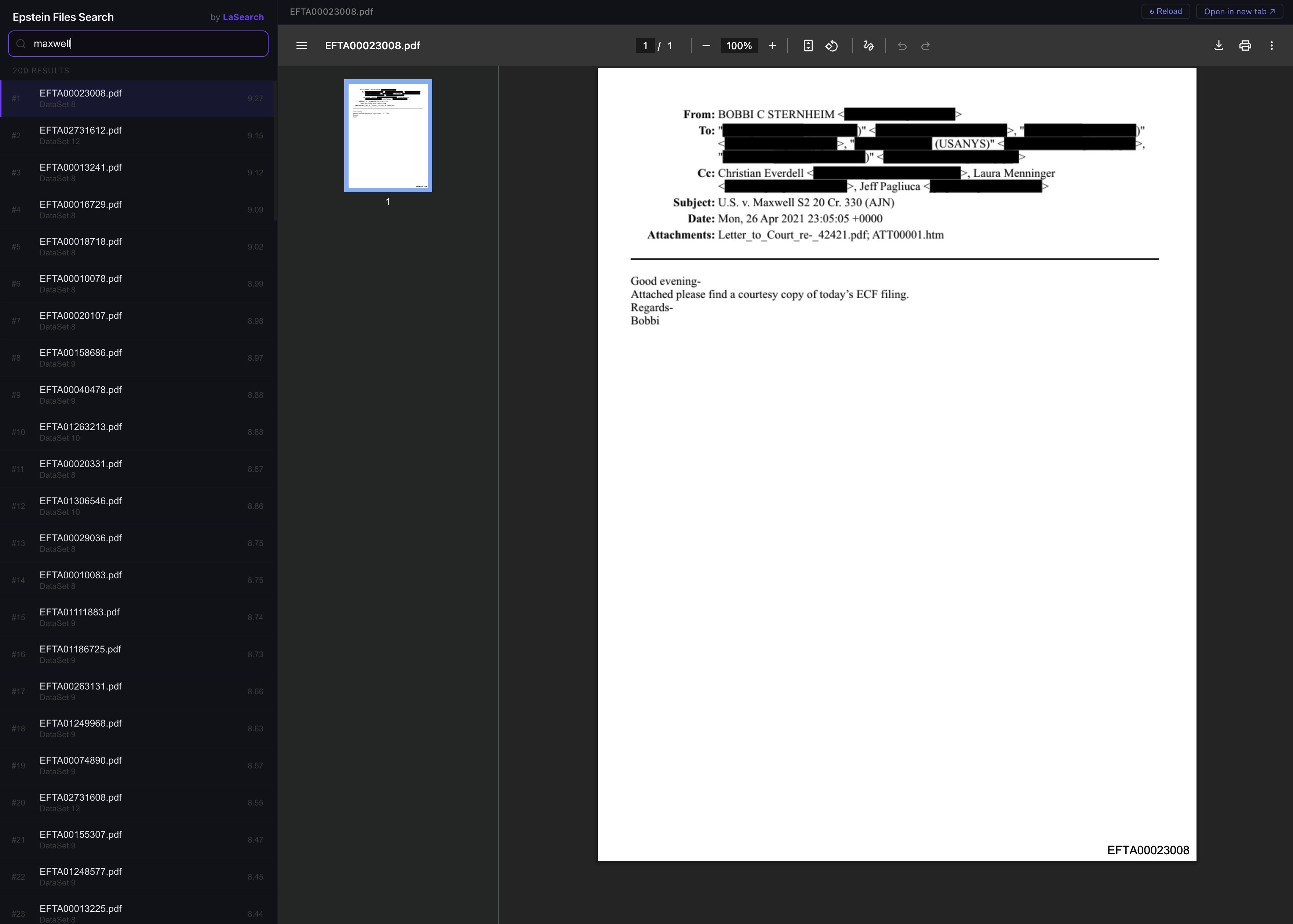
Task: Download the PDF file
Action: (1219, 46)
